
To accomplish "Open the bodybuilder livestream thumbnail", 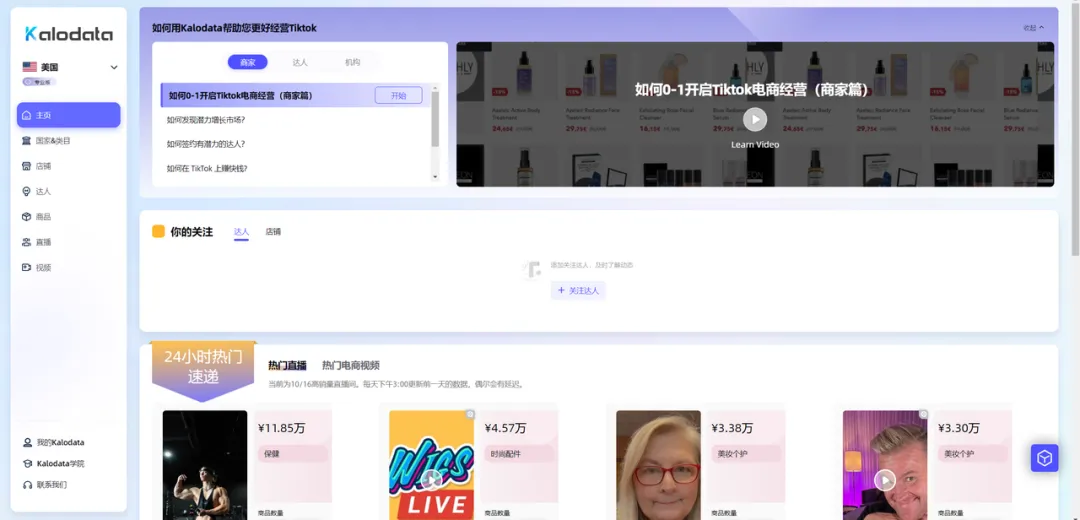I will [205, 465].
